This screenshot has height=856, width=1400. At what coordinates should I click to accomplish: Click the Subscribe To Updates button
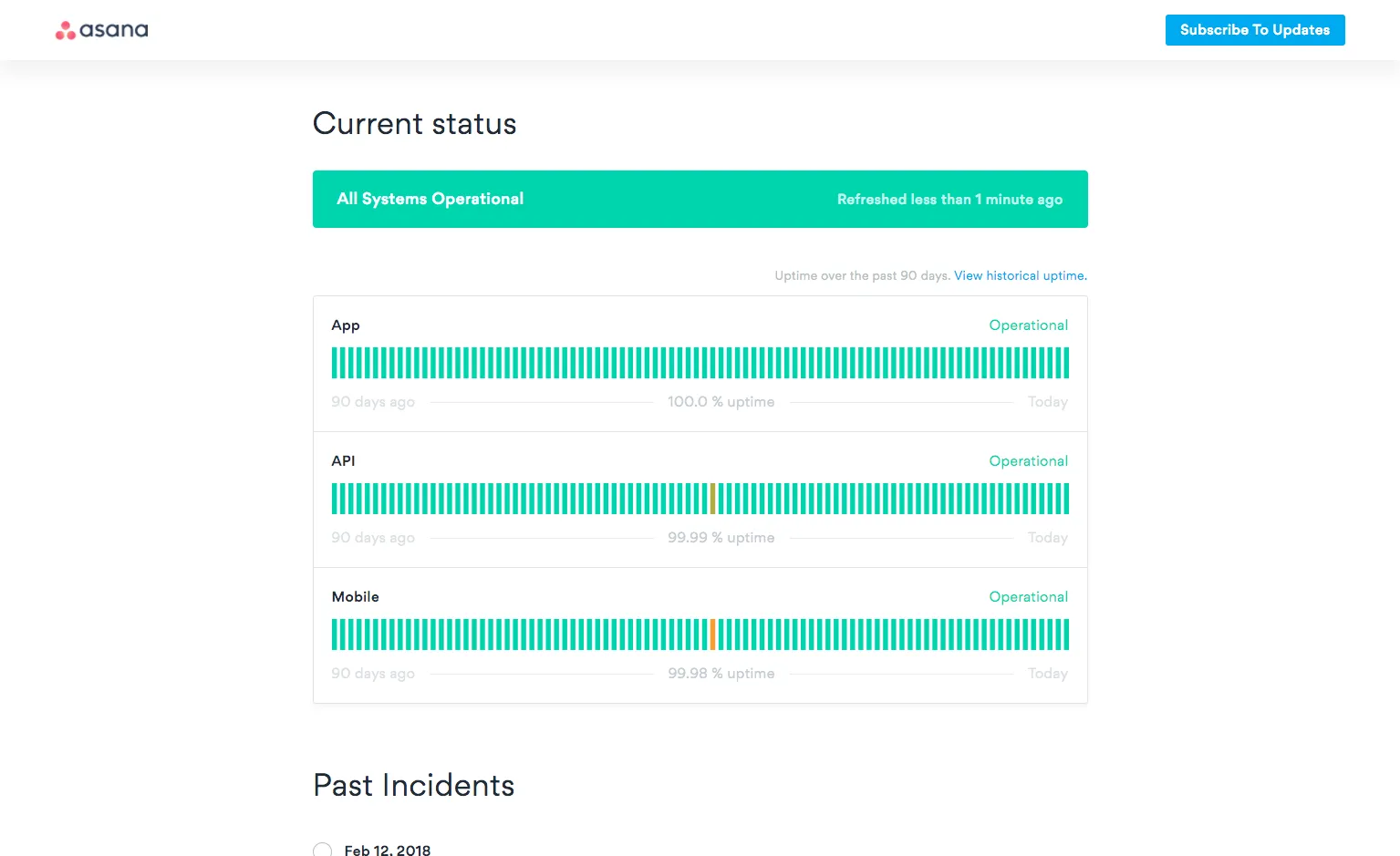pos(1255,30)
